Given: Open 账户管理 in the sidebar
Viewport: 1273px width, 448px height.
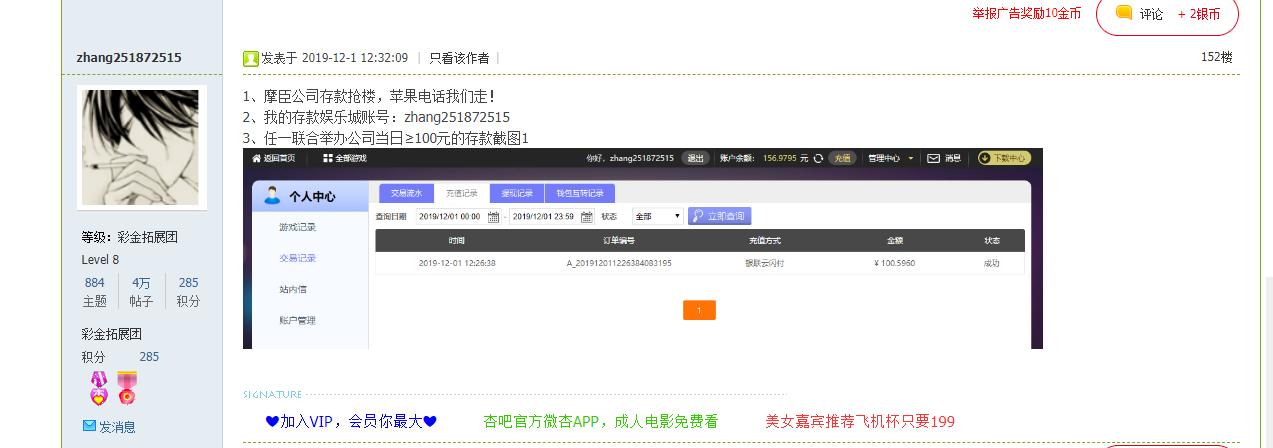Looking at the screenshot, I should [x=297, y=320].
